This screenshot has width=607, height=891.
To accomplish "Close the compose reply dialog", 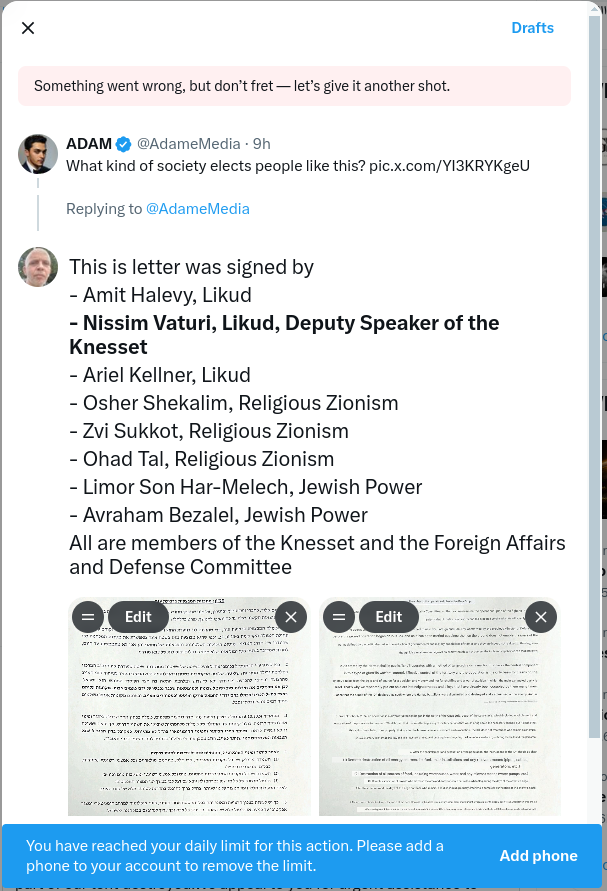I will click(28, 28).
